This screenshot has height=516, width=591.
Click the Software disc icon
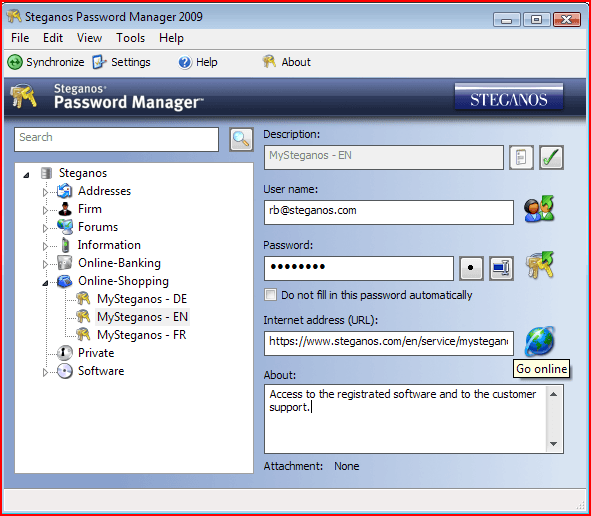(65, 371)
